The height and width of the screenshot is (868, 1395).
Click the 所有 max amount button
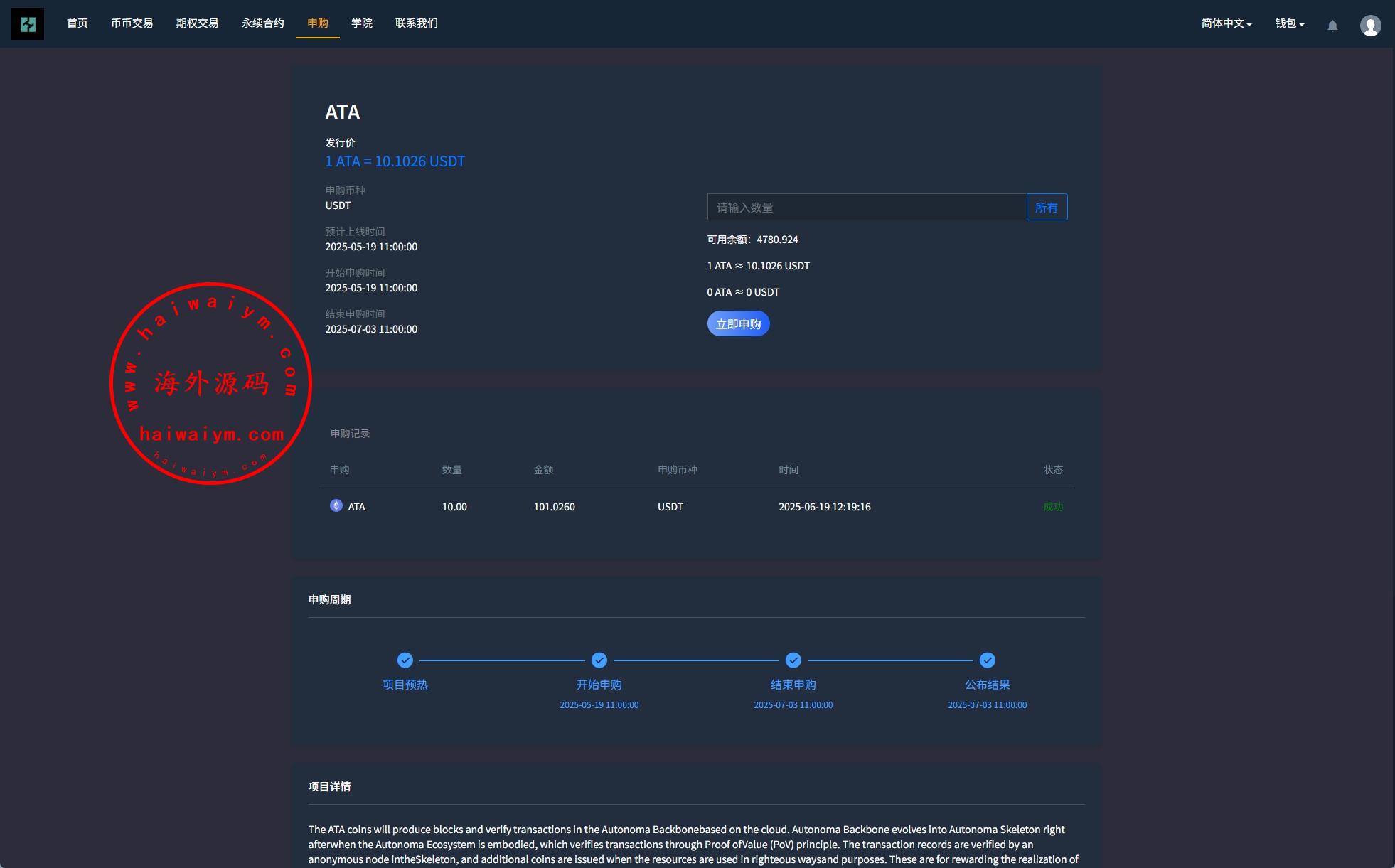[x=1047, y=208]
